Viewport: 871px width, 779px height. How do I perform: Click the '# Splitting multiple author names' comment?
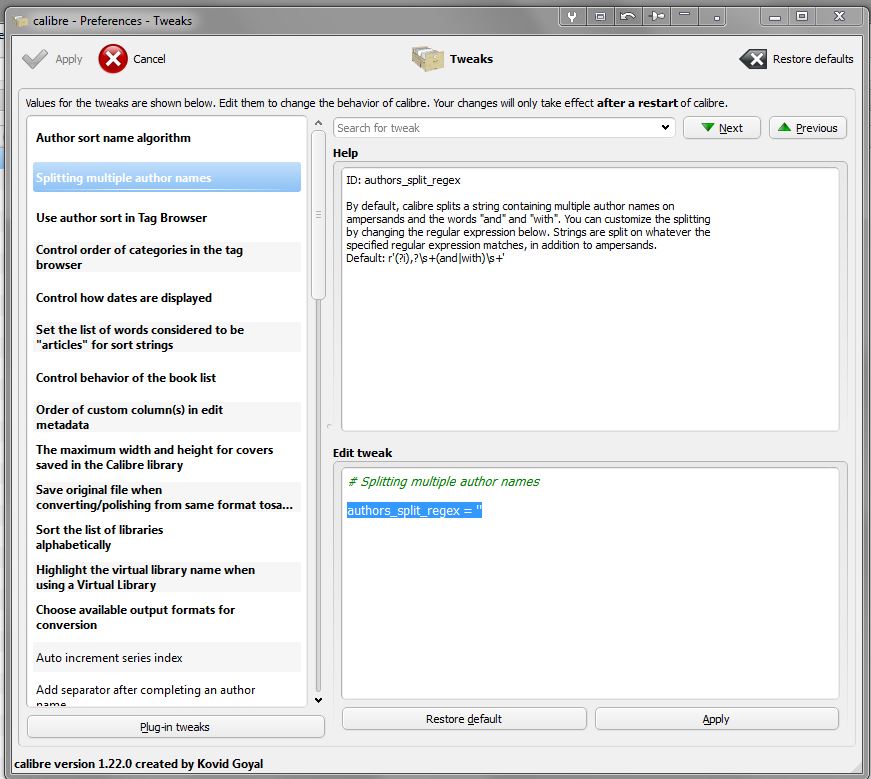tap(444, 481)
